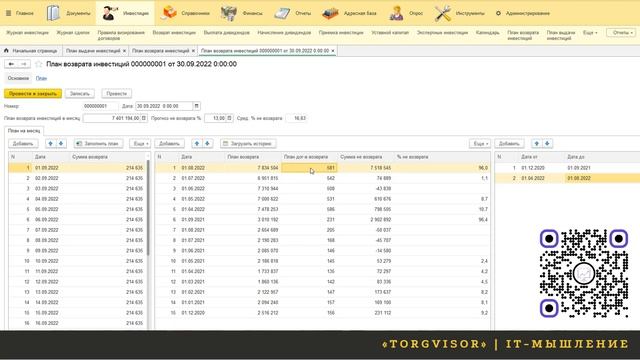Click the Прогноз не возврата % field
Screen dimensions: 640x360
point(215,118)
